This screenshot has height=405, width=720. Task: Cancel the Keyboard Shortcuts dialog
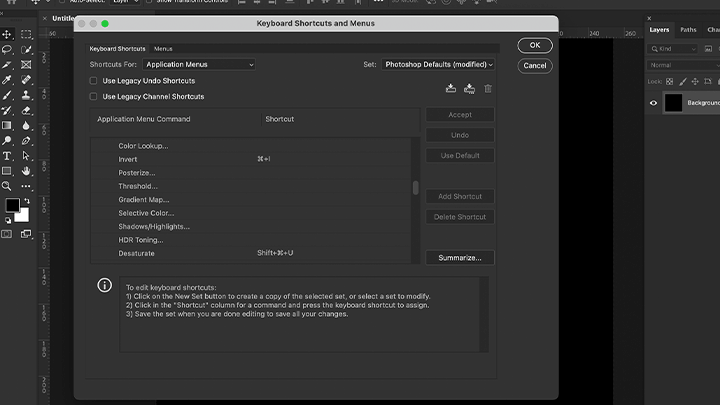pyautogui.click(x=535, y=66)
